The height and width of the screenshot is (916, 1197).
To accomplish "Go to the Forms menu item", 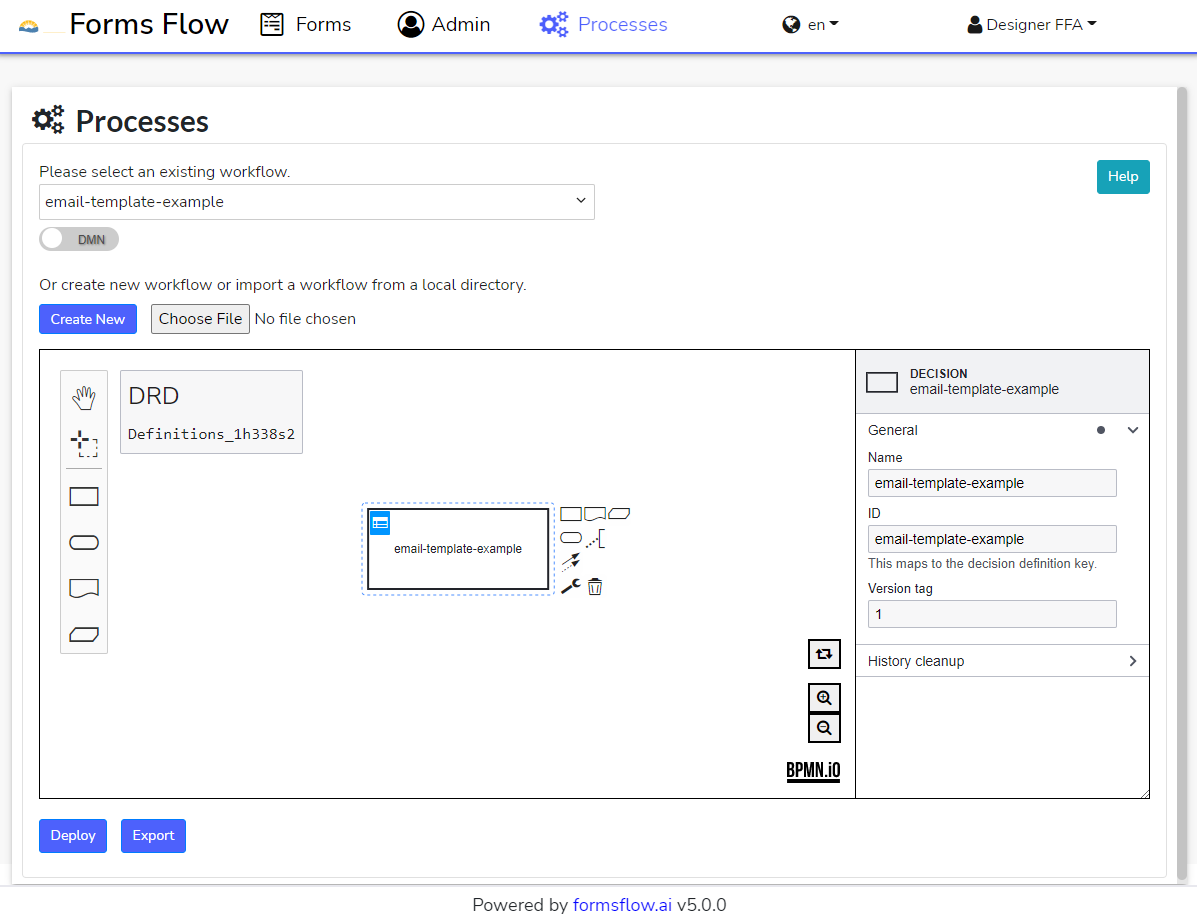I will [x=306, y=25].
